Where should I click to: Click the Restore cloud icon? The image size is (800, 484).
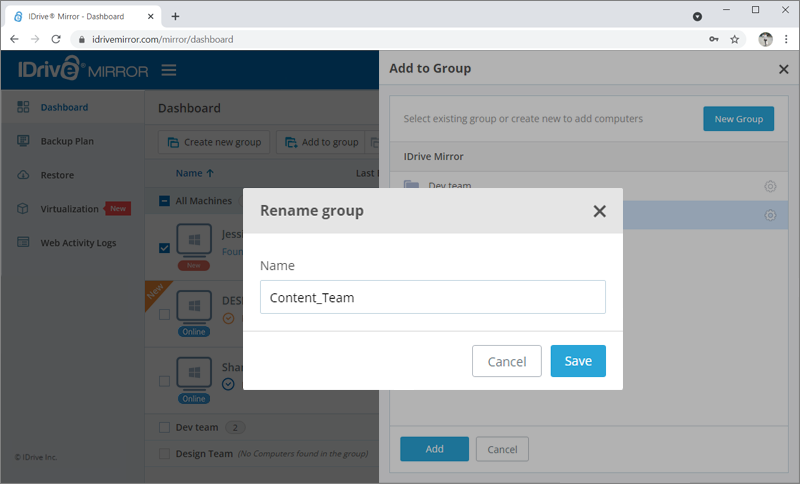(x=23, y=175)
